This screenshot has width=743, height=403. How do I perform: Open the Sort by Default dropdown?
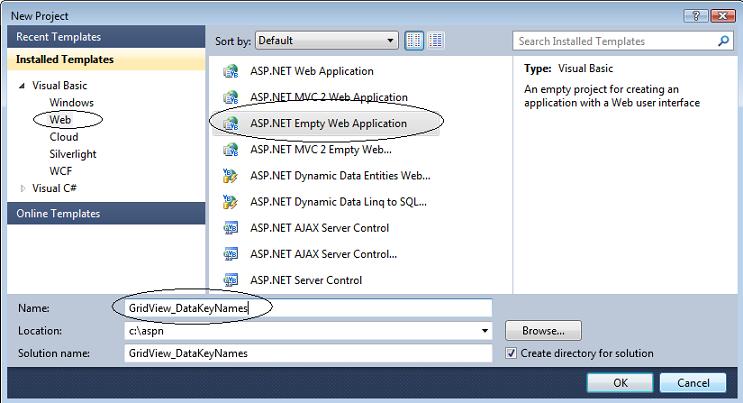tap(326, 41)
